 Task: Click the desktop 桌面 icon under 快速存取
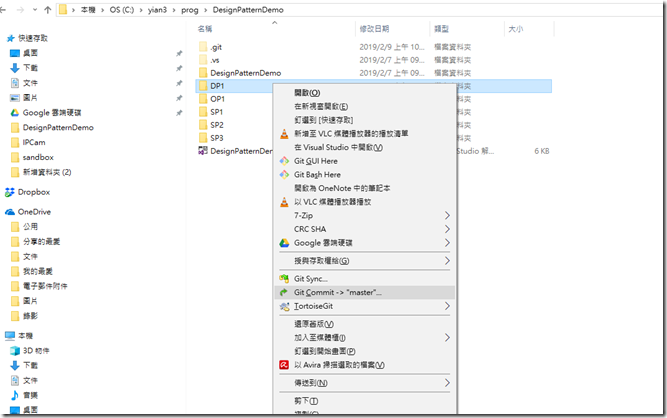click(x=15, y=53)
